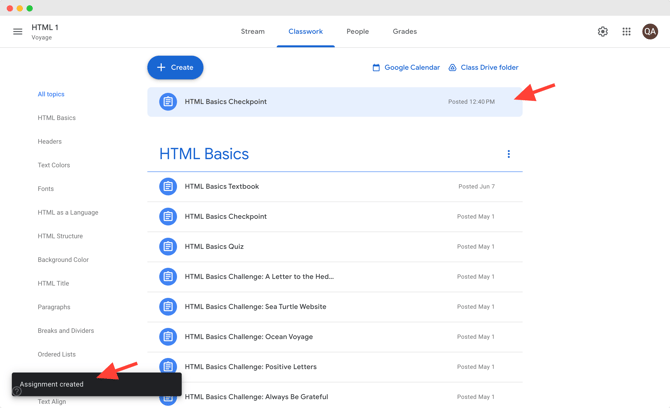Open the main hamburger menu
This screenshot has width=670, height=408.
tap(17, 32)
